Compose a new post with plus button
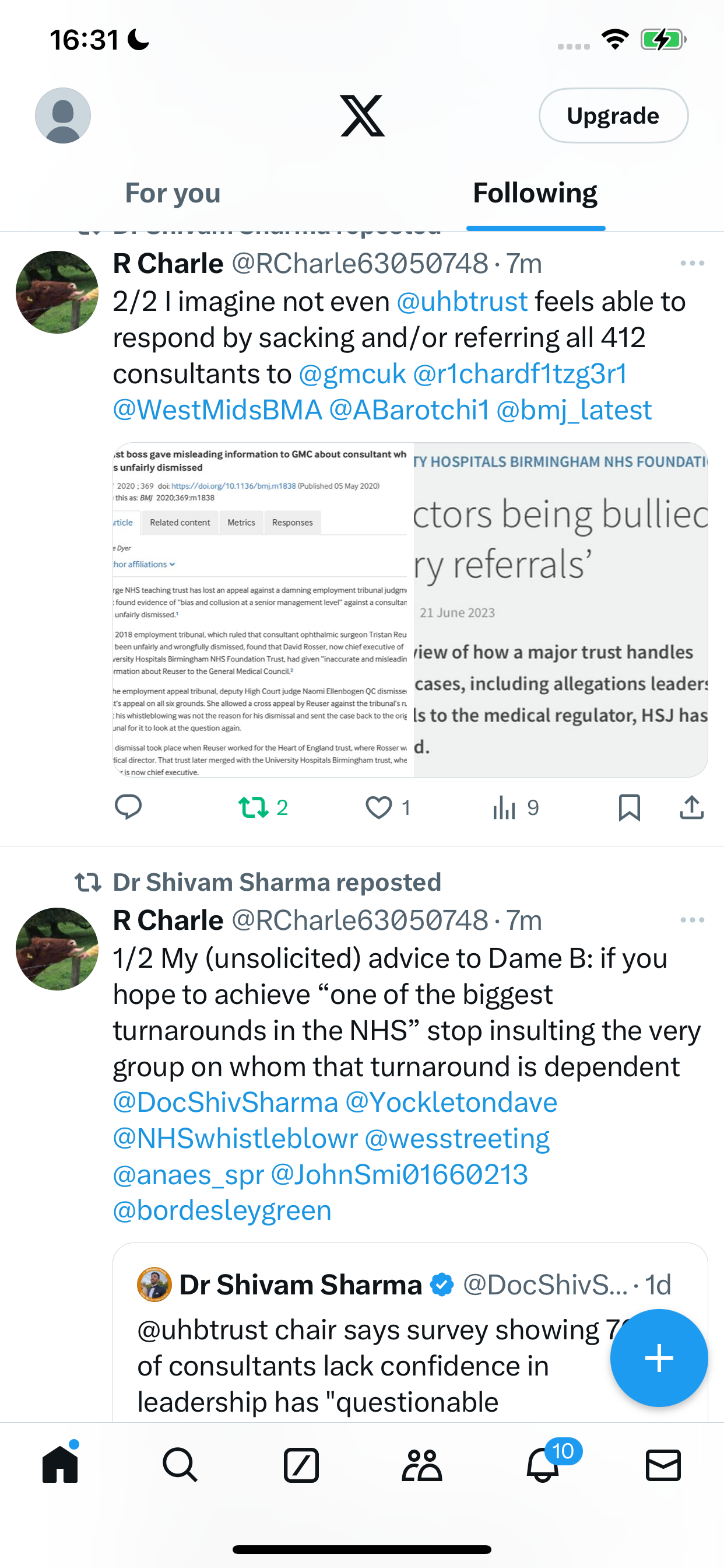The width and height of the screenshot is (724, 1568). pos(659,1358)
